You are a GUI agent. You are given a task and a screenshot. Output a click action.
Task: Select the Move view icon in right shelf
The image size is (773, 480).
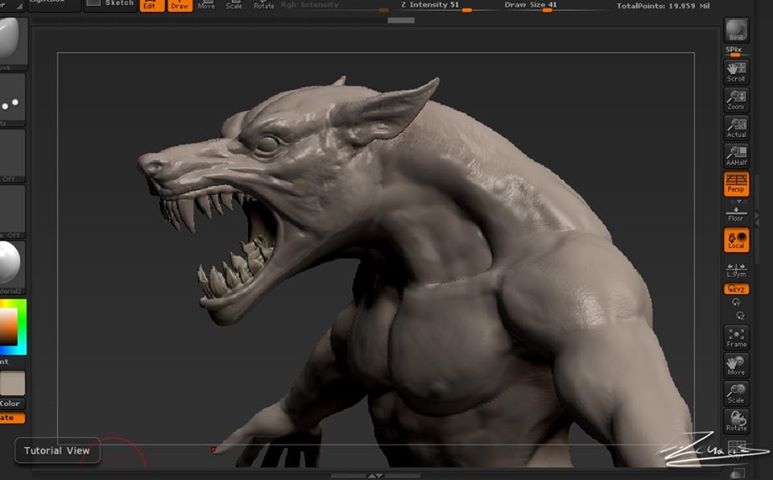pyautogui.click(x=736, y=365)
